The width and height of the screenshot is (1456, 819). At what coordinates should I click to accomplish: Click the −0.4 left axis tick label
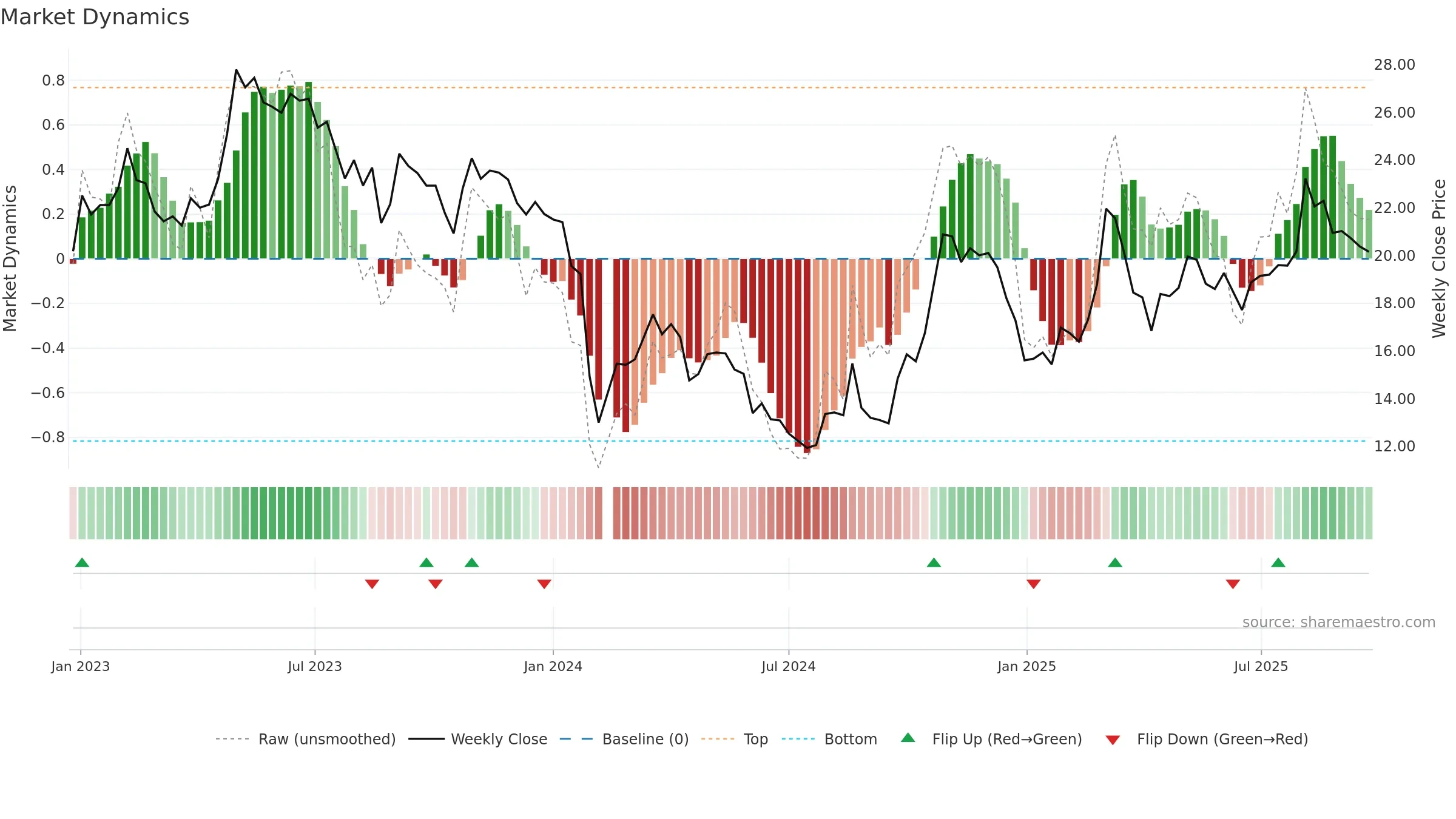coord(48,348)
